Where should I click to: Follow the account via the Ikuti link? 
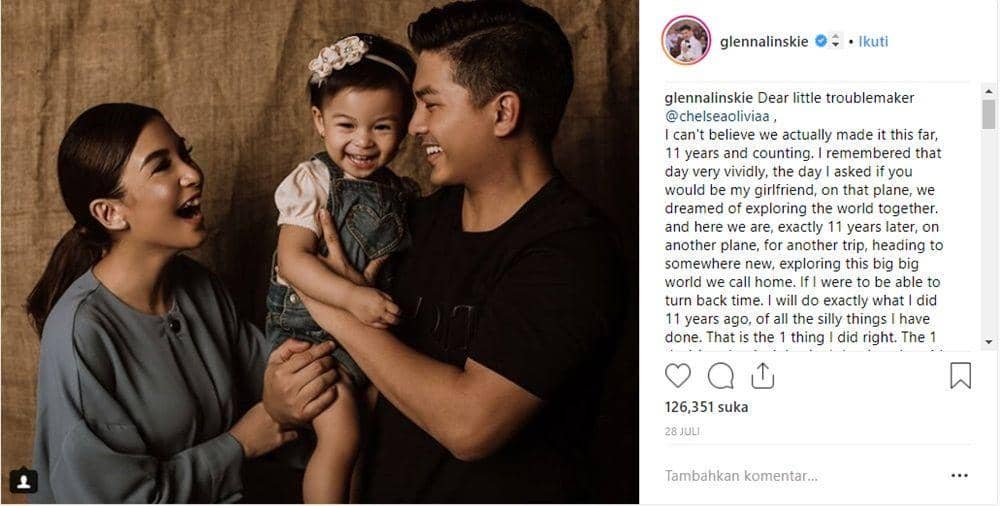873,41
